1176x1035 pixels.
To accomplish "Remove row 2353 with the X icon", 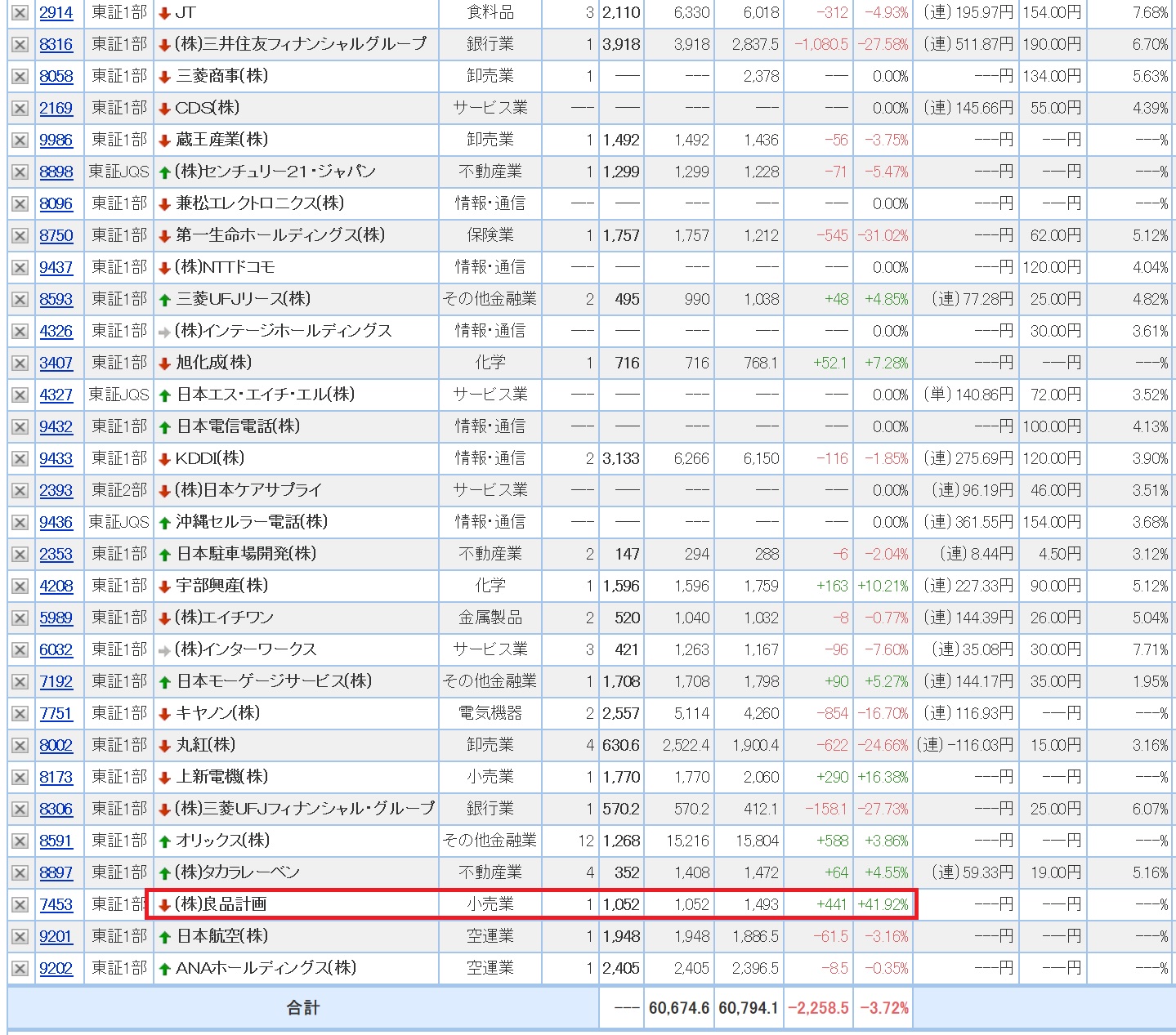I will [20, 555].
